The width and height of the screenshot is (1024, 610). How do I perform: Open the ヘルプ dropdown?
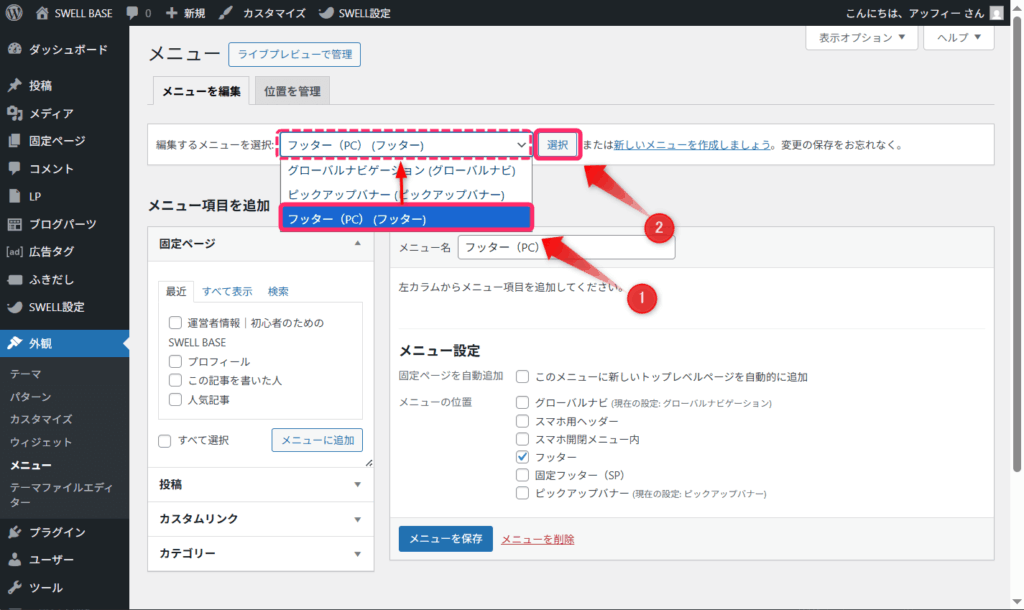point(959,37)
